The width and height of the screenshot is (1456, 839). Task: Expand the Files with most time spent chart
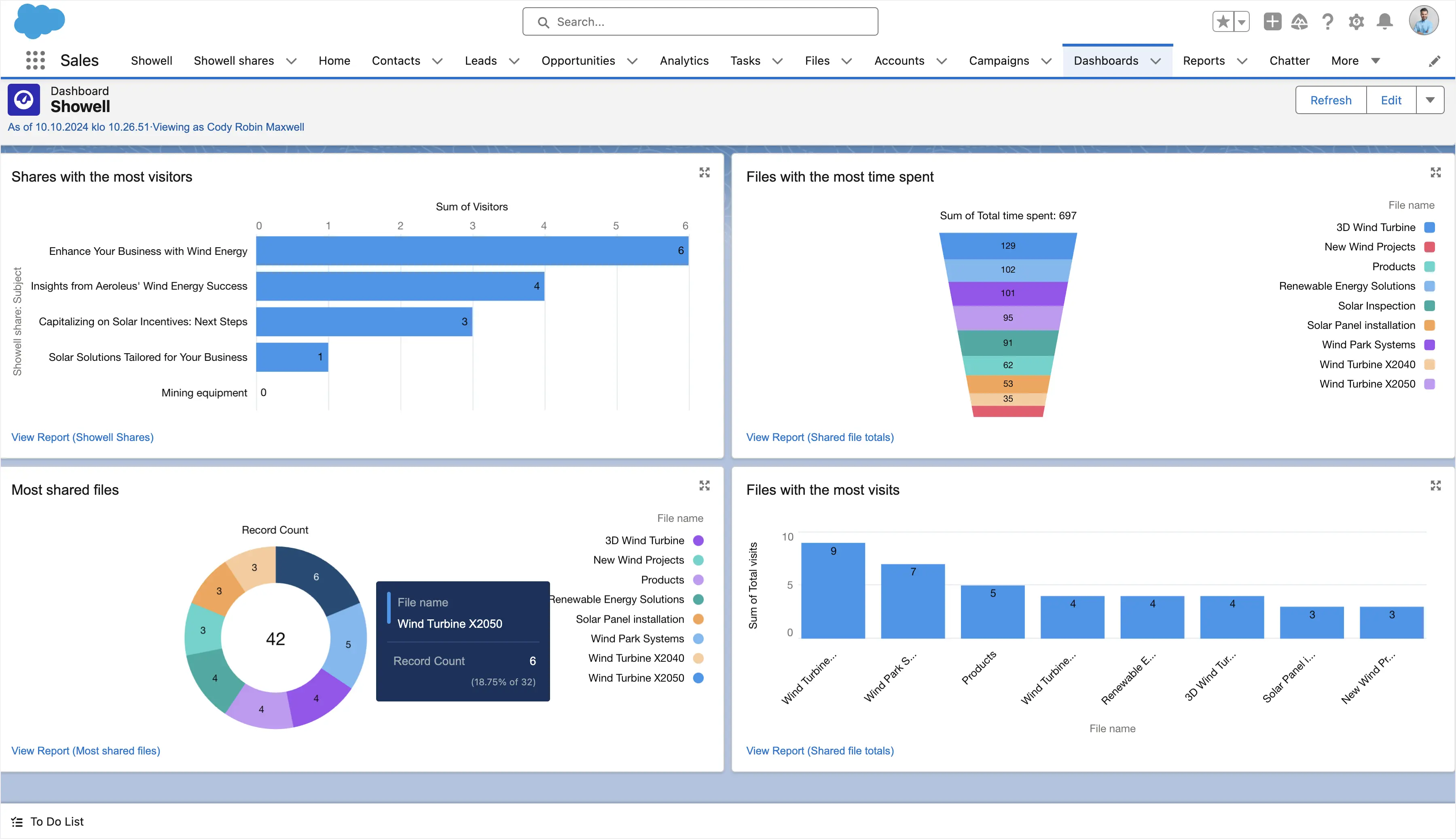coord(1435,172)
